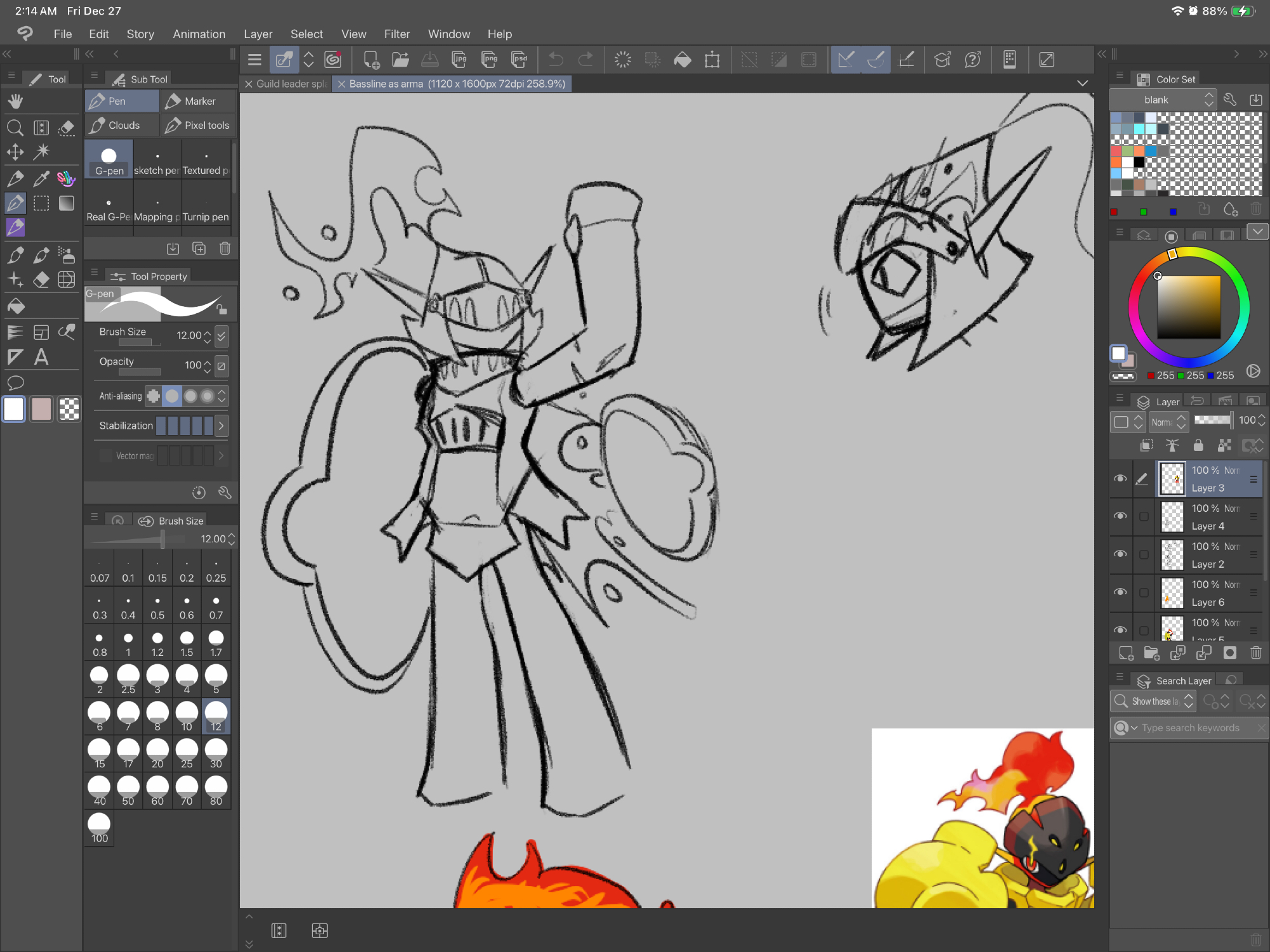Switch to Guild leader canvas tab
Screen dimensions: 1270x952
pyautogui.click(x=291, y=84)
